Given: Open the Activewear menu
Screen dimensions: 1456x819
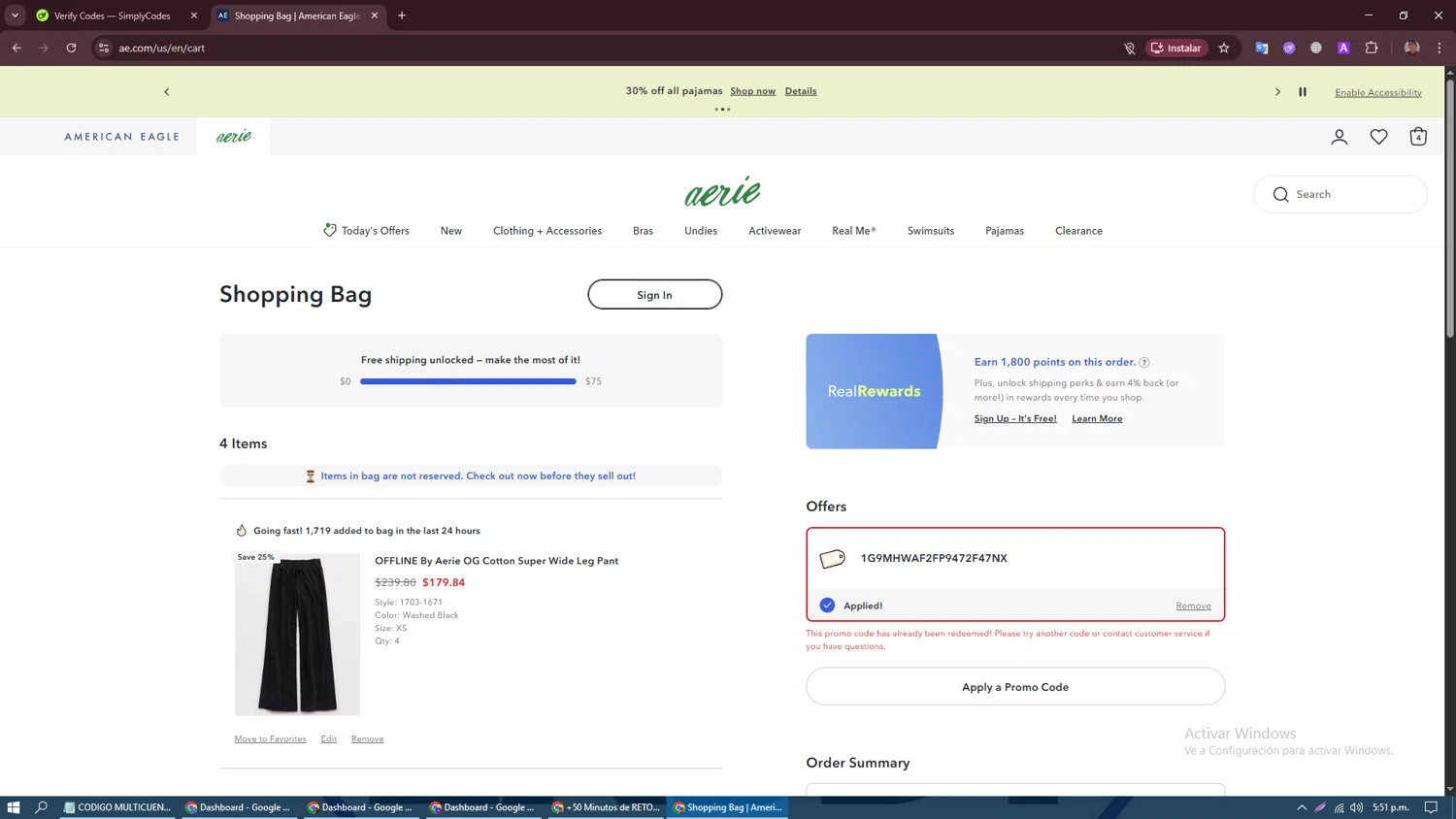Looking at the screenshot, I should click(775, 231).
